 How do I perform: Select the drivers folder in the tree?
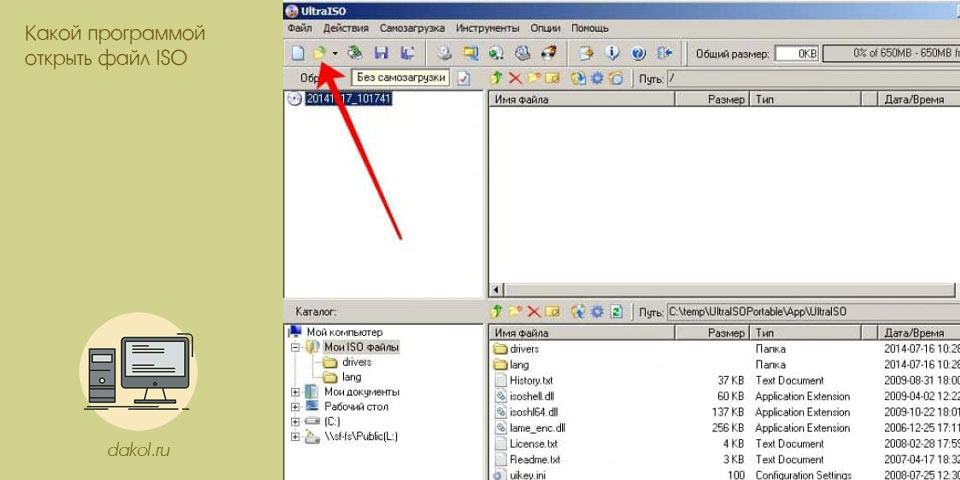[x=357, y=362]
